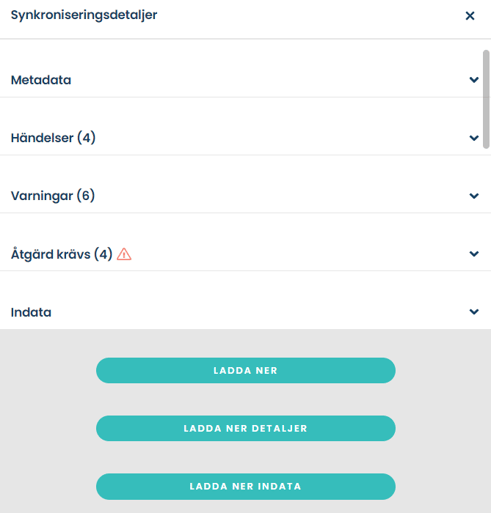Expand Åtgärd krävs using its chevron
The width and height of the screenshot is (491, 513).
[474, 254]
